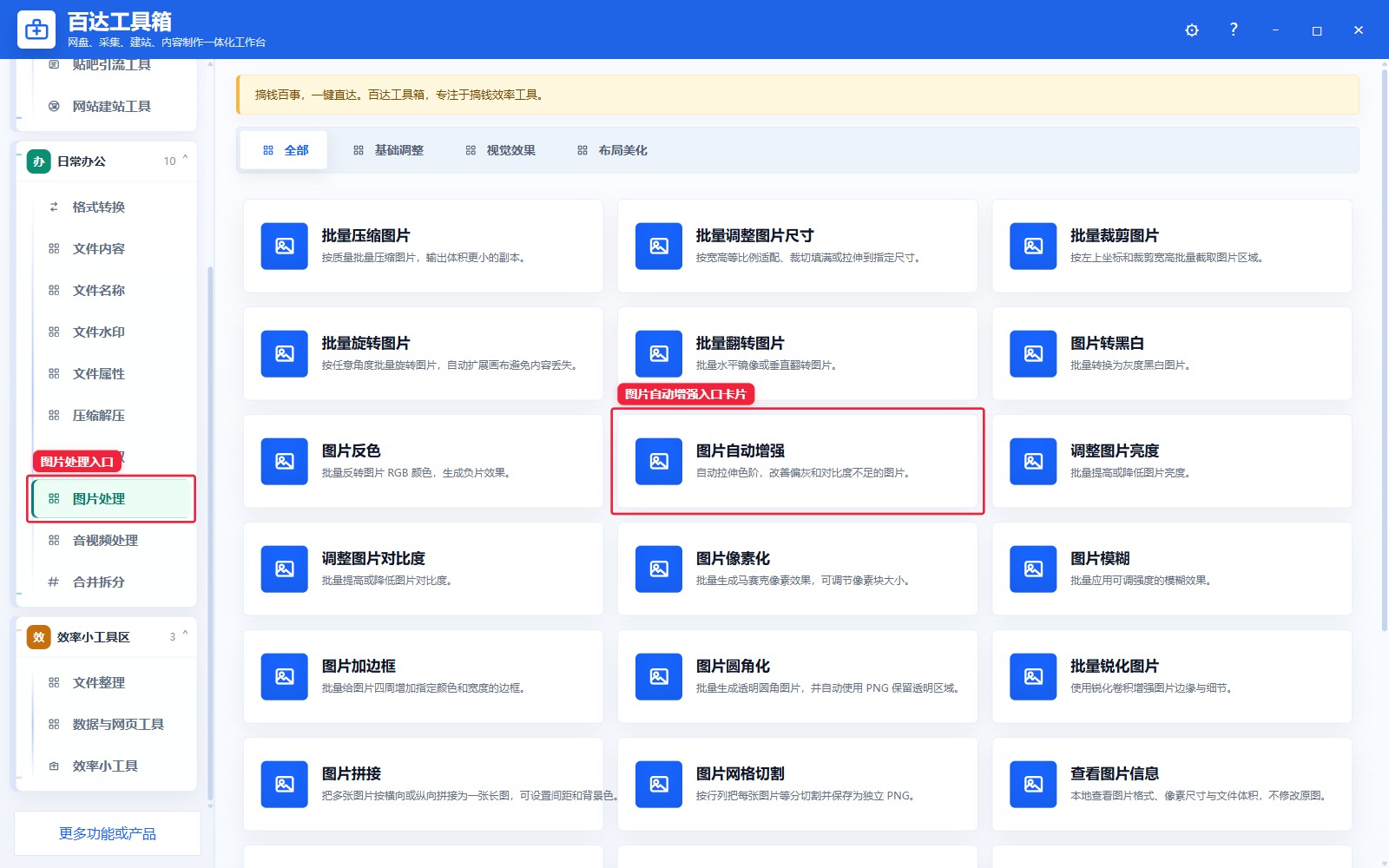Click the 查看图片信息 icon
Image resolution: width=1389 pixels, height=868 pixels.
tap(1033, 785)
